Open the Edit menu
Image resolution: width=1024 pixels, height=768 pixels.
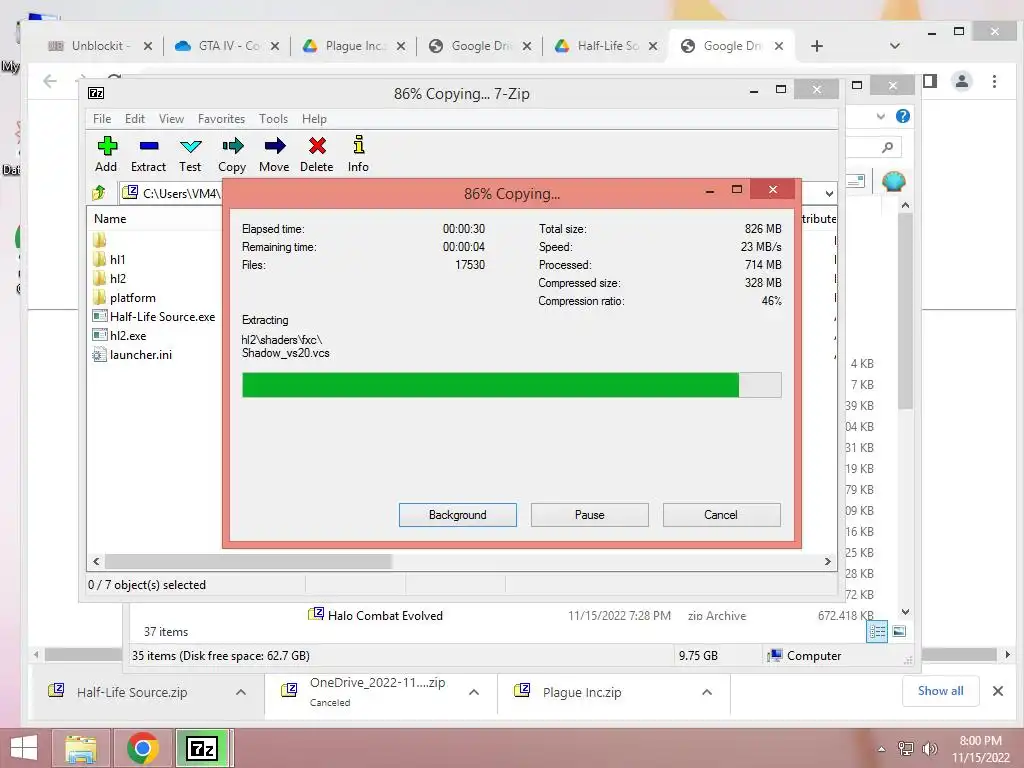pos(135,119)
